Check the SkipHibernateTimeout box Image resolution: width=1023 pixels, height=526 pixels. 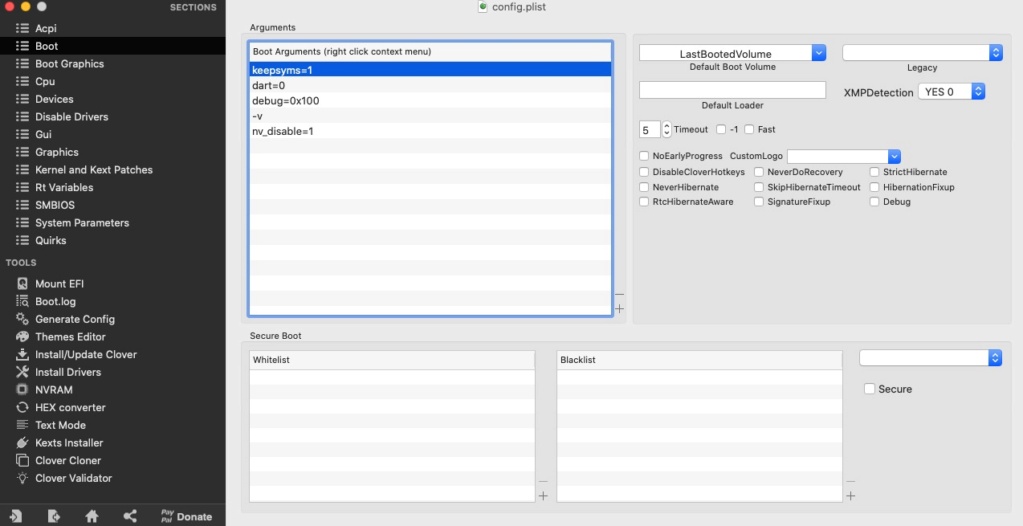coord(759,187)
